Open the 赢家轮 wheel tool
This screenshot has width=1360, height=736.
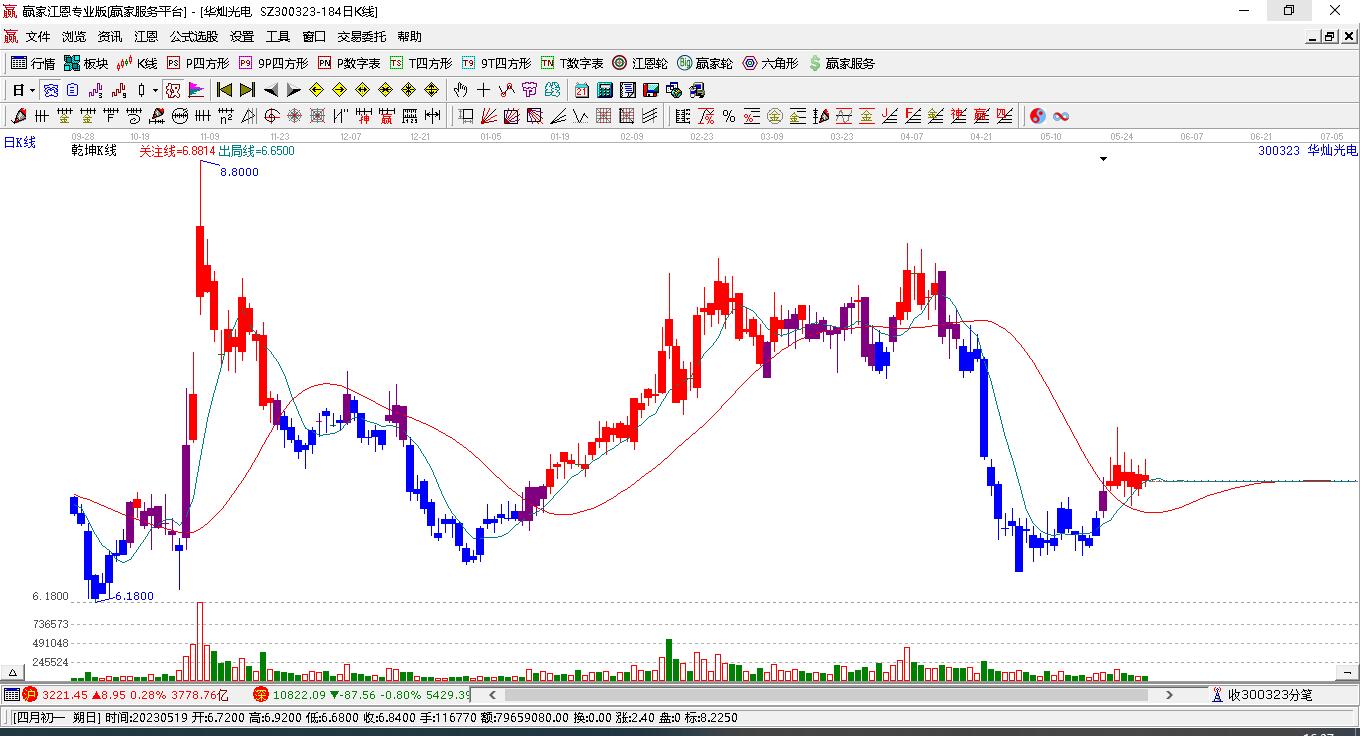click(705, 63)
